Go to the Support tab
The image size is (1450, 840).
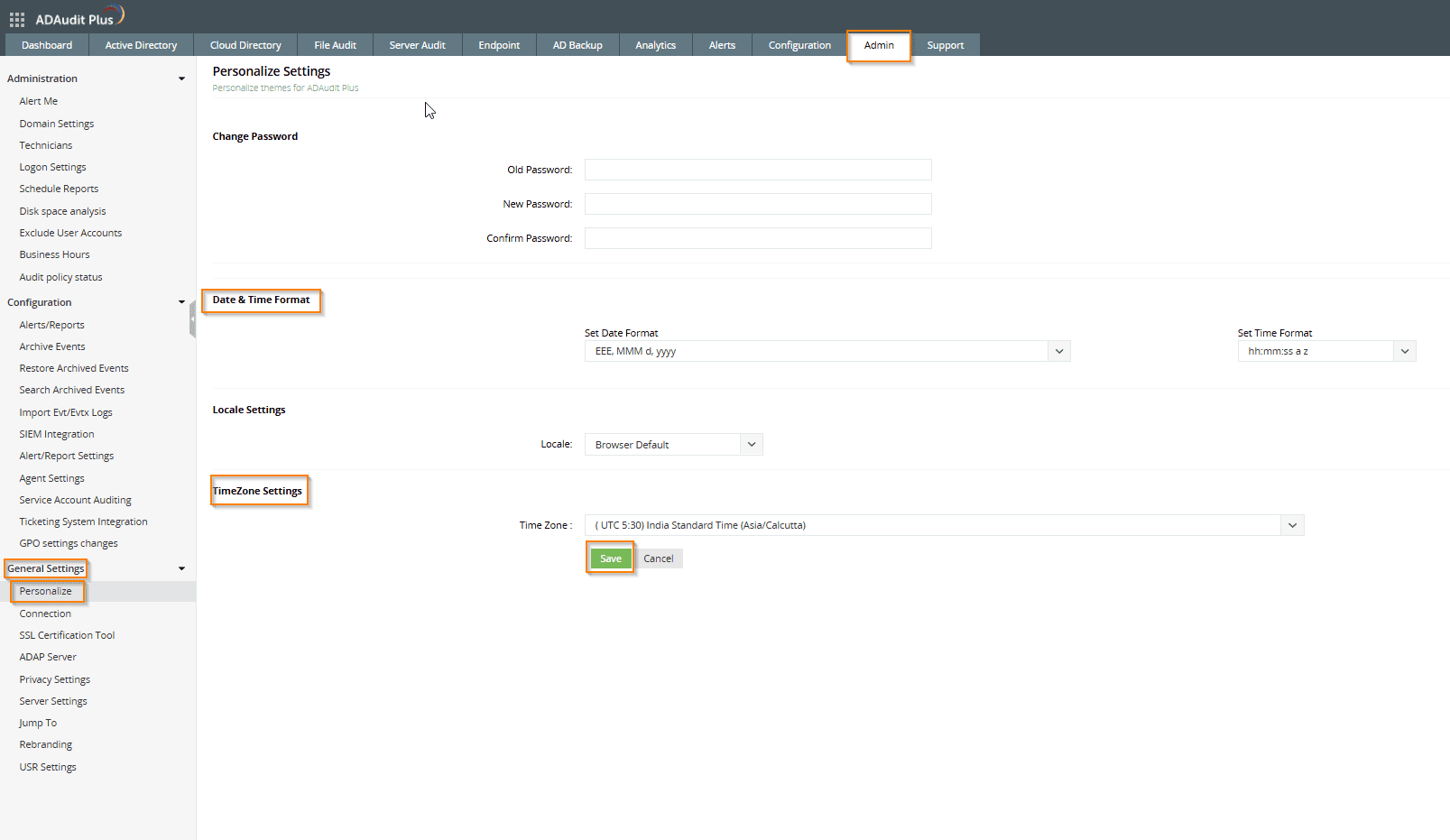(x=945, y=45)
